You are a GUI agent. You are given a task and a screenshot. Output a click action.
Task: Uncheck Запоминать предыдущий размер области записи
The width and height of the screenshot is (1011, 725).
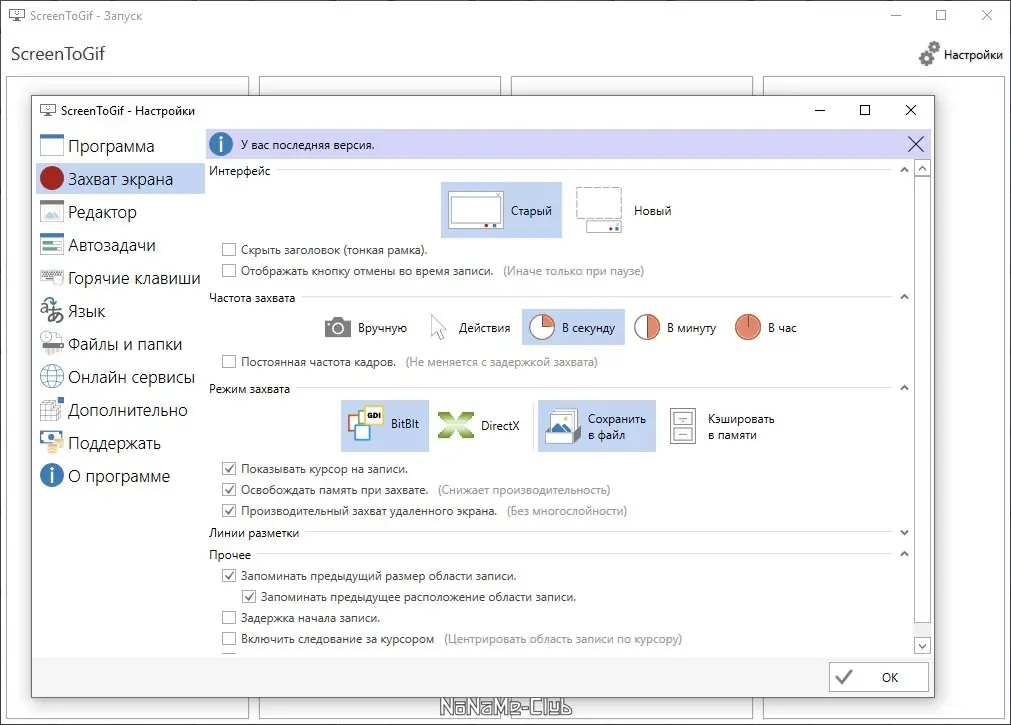click(229, 575)
